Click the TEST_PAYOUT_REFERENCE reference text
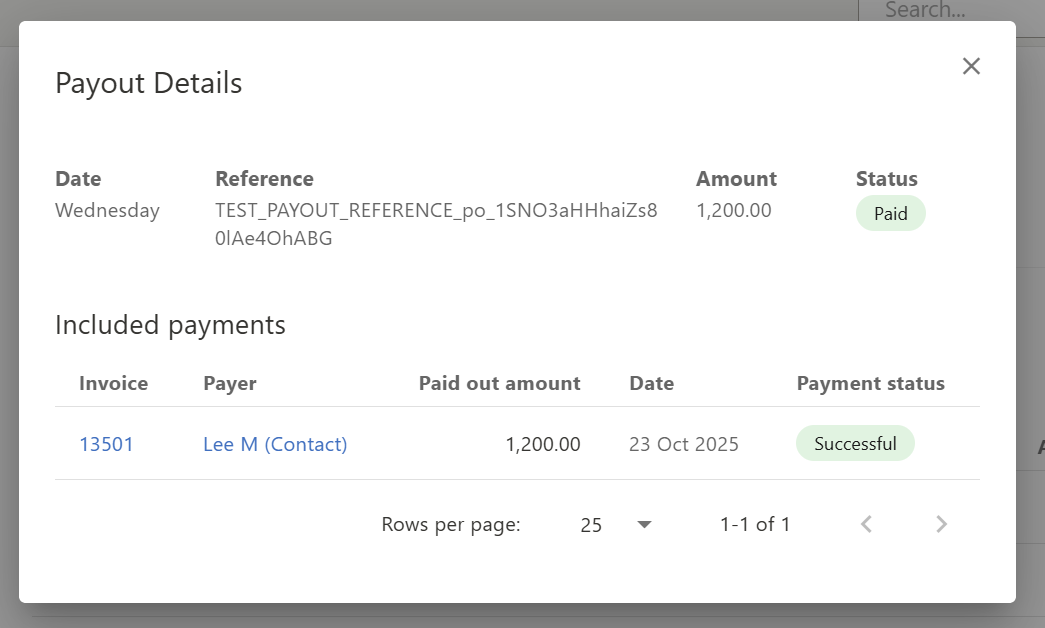The width and height of the screenshot is (1045, 628). click(x=436, y=211)
